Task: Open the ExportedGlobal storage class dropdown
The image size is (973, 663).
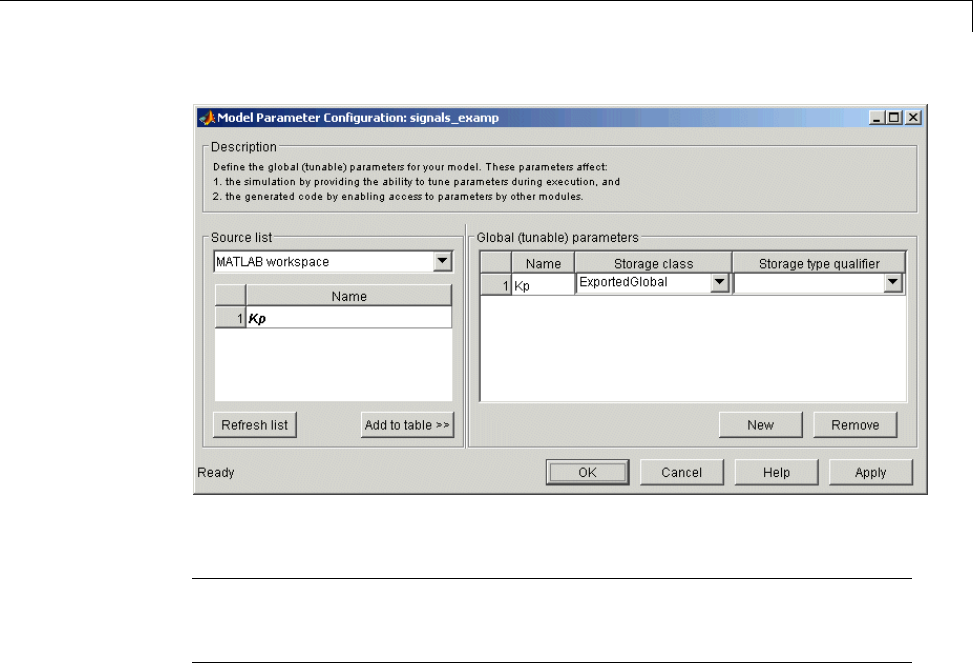Action: tap(719, 282)
